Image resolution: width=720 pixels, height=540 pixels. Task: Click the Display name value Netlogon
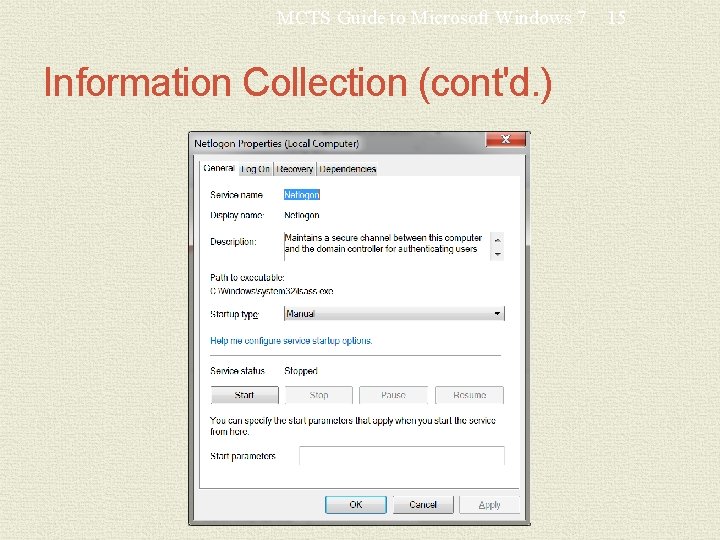click(x=302, y=215)
